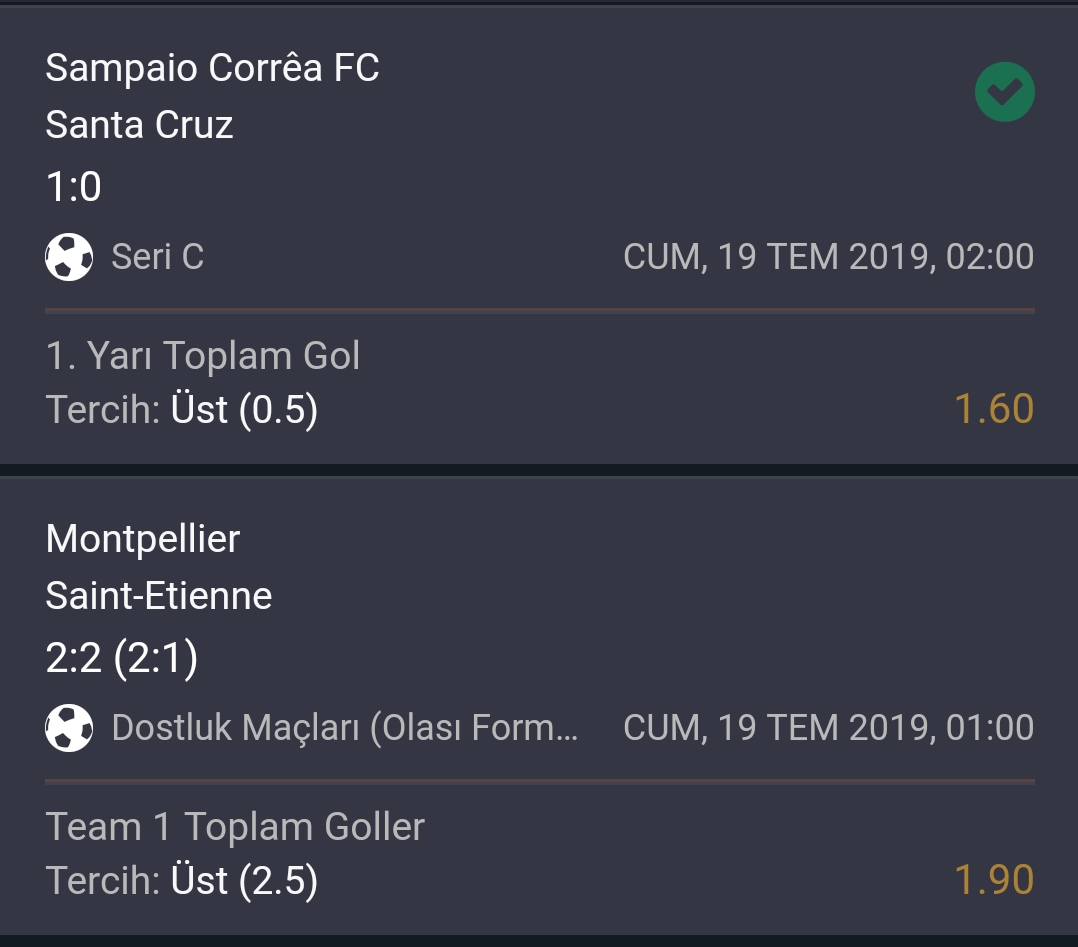Click the green checkmark won-bet icon
This screenshot has width=1078, height=947.
tap(1004, 91)
